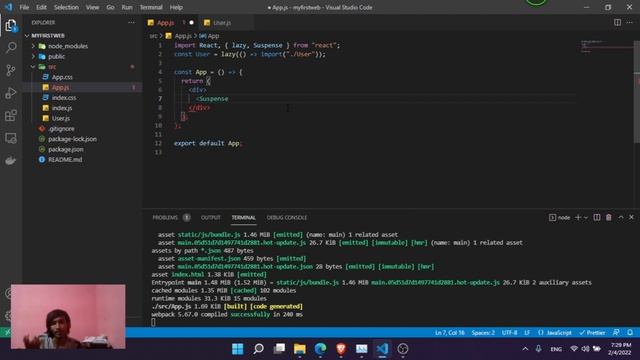Open package-lock.json file
The width and height of the screenshot is (640, 360).
click(72, 139)
